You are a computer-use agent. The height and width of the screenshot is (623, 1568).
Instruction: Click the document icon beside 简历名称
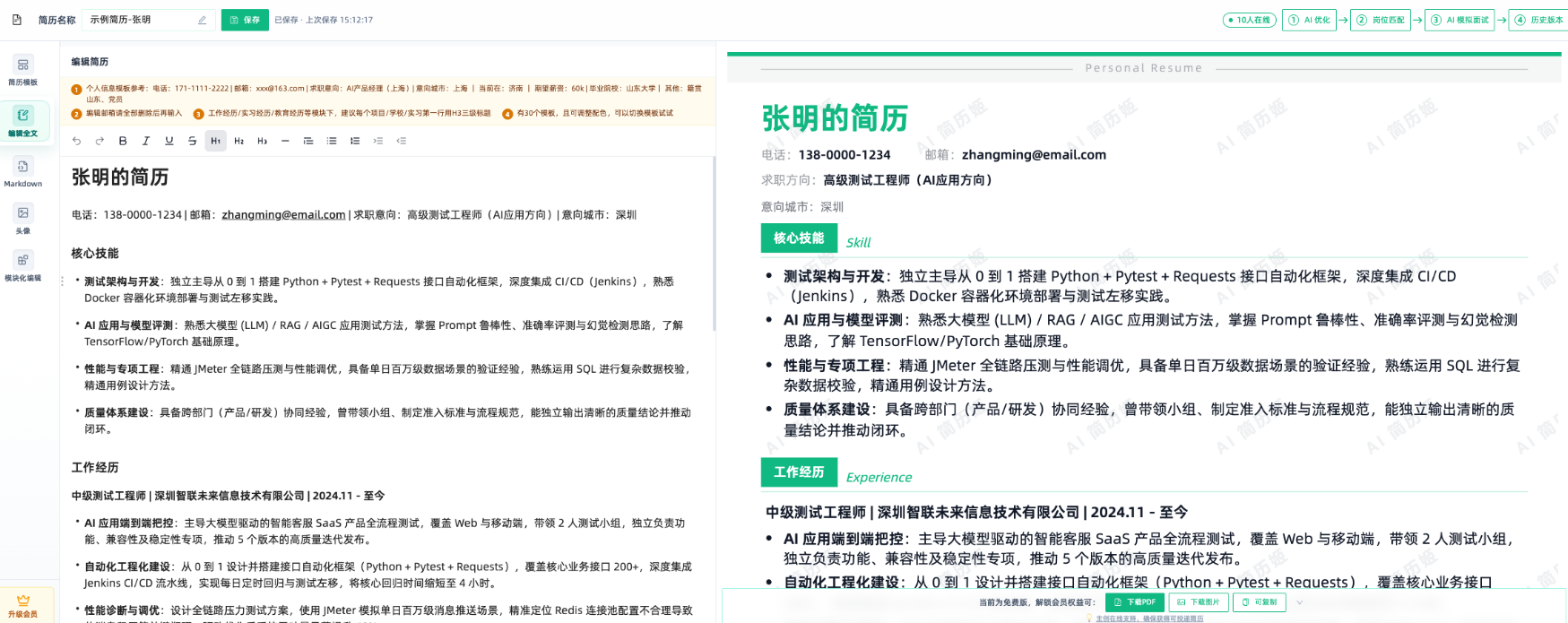point(17,20)
